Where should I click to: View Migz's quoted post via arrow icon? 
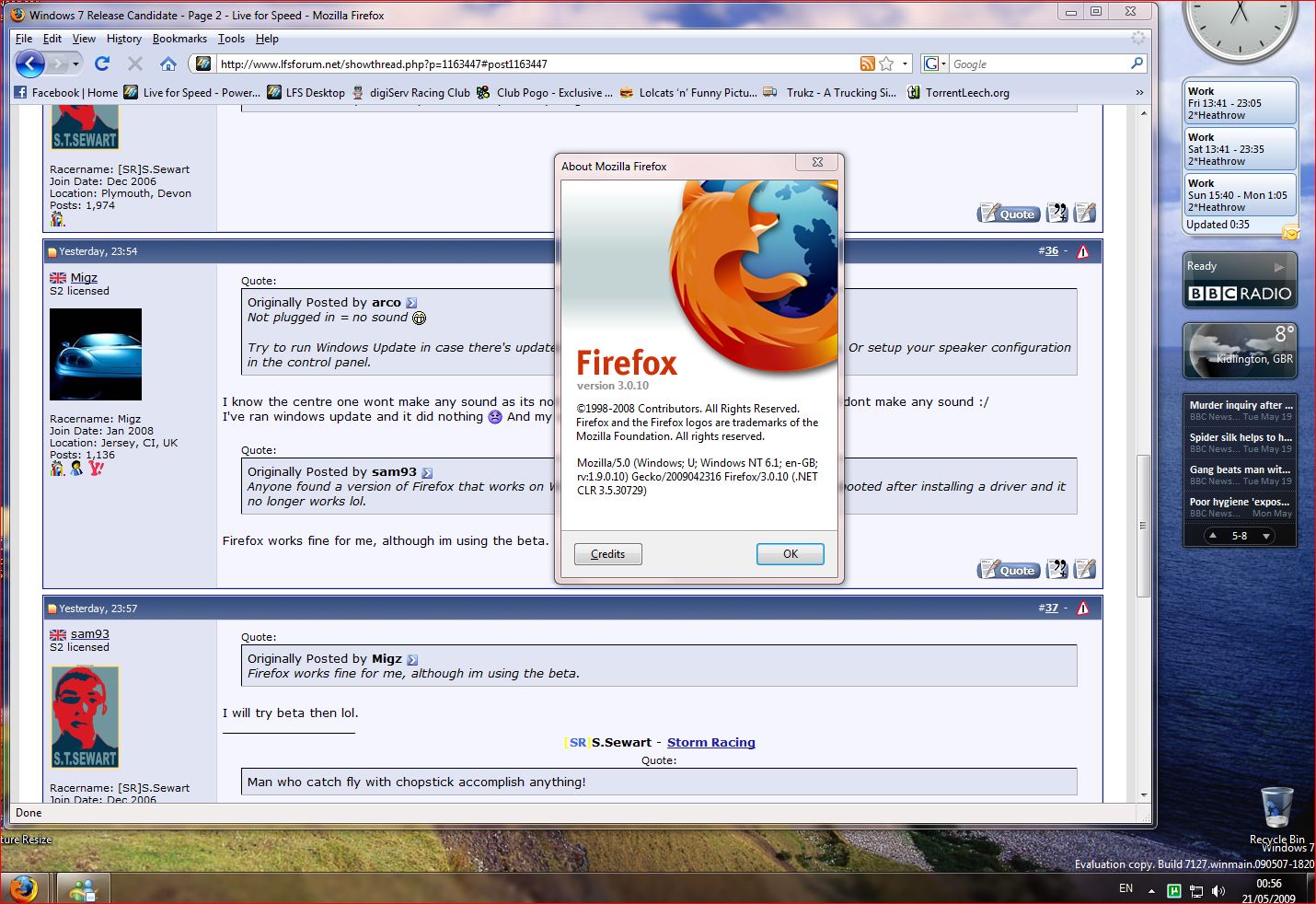412,659
